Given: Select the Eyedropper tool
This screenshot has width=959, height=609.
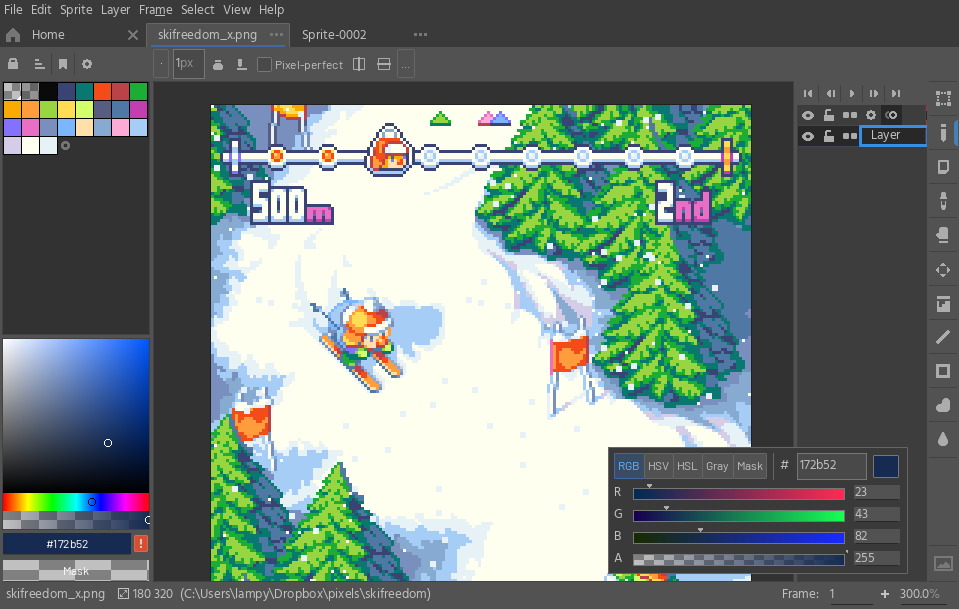Looking at the screenshot, I should pos(942,201).
